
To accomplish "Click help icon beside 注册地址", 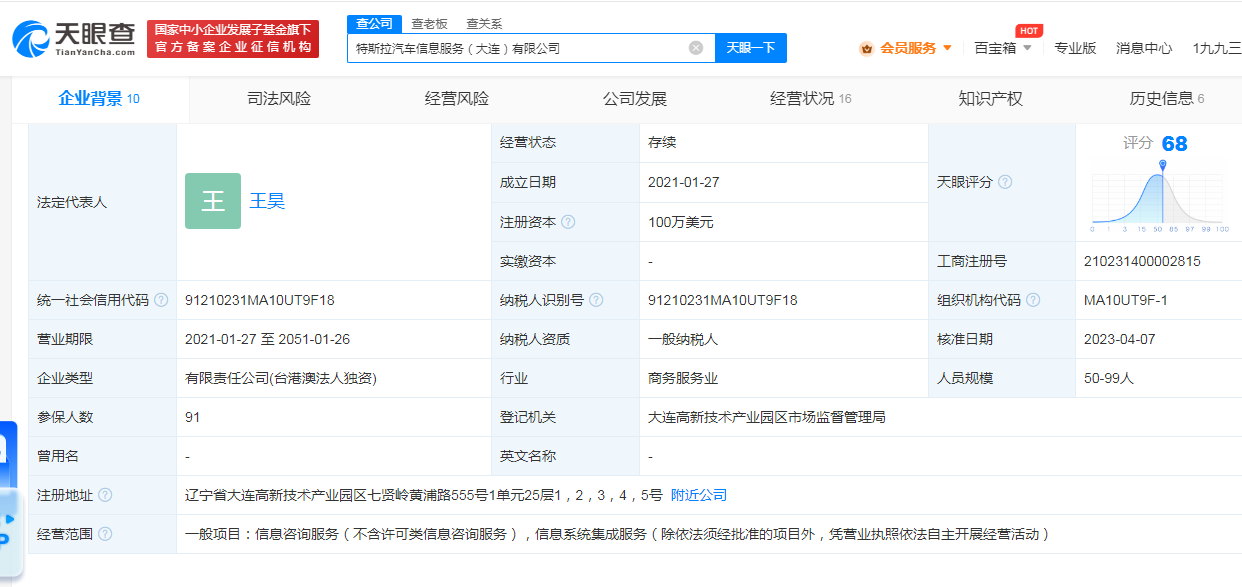I will point(105,495).
